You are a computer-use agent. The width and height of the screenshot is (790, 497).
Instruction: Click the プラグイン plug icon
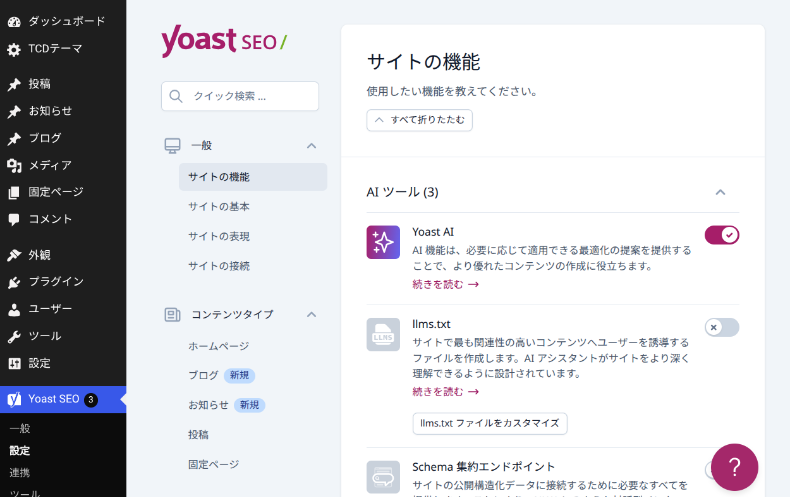[x=14, y=282]
